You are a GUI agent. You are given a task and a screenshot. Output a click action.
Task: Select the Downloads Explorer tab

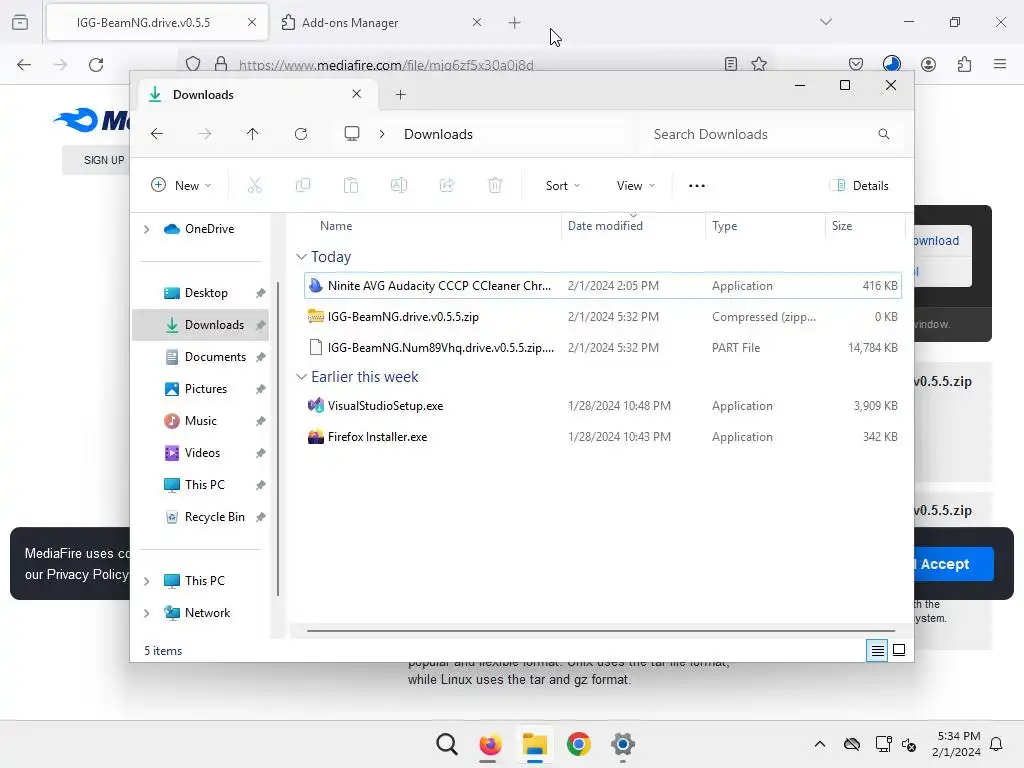pos(256,95)
